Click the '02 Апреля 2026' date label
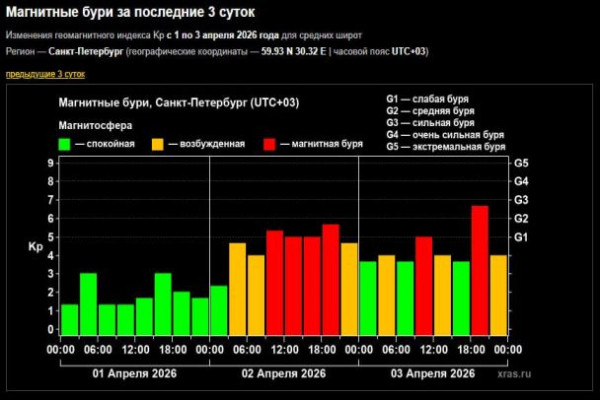The image size is (600, 400). click(284, 374)
